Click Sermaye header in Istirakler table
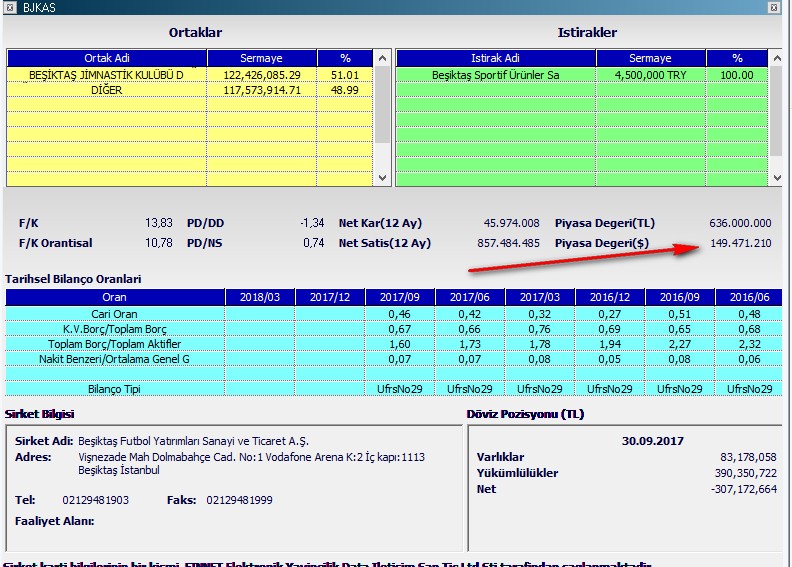The image size is (792, 567). tap(650, 58)
